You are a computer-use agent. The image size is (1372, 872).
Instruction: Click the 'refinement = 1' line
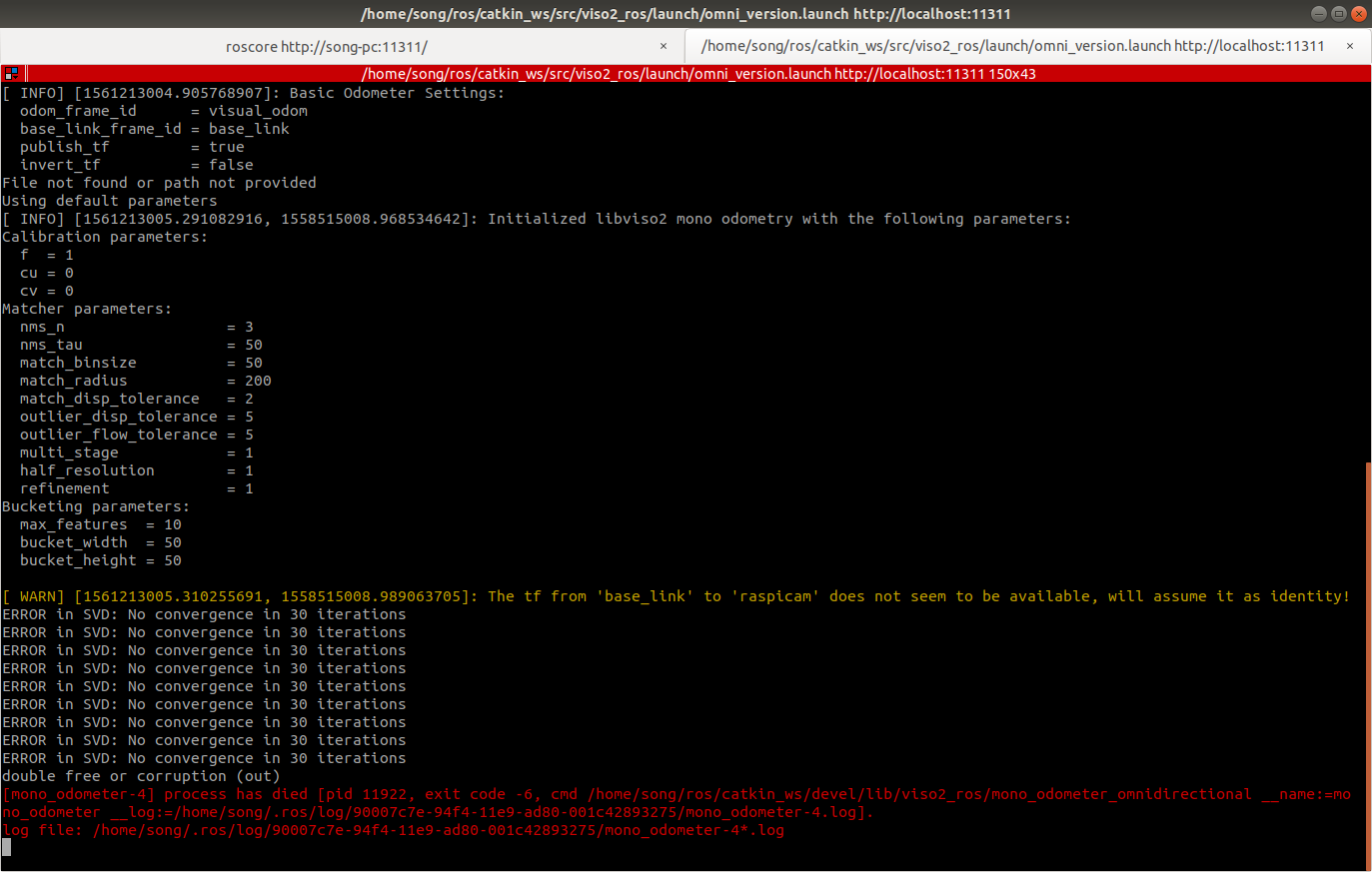137,488
